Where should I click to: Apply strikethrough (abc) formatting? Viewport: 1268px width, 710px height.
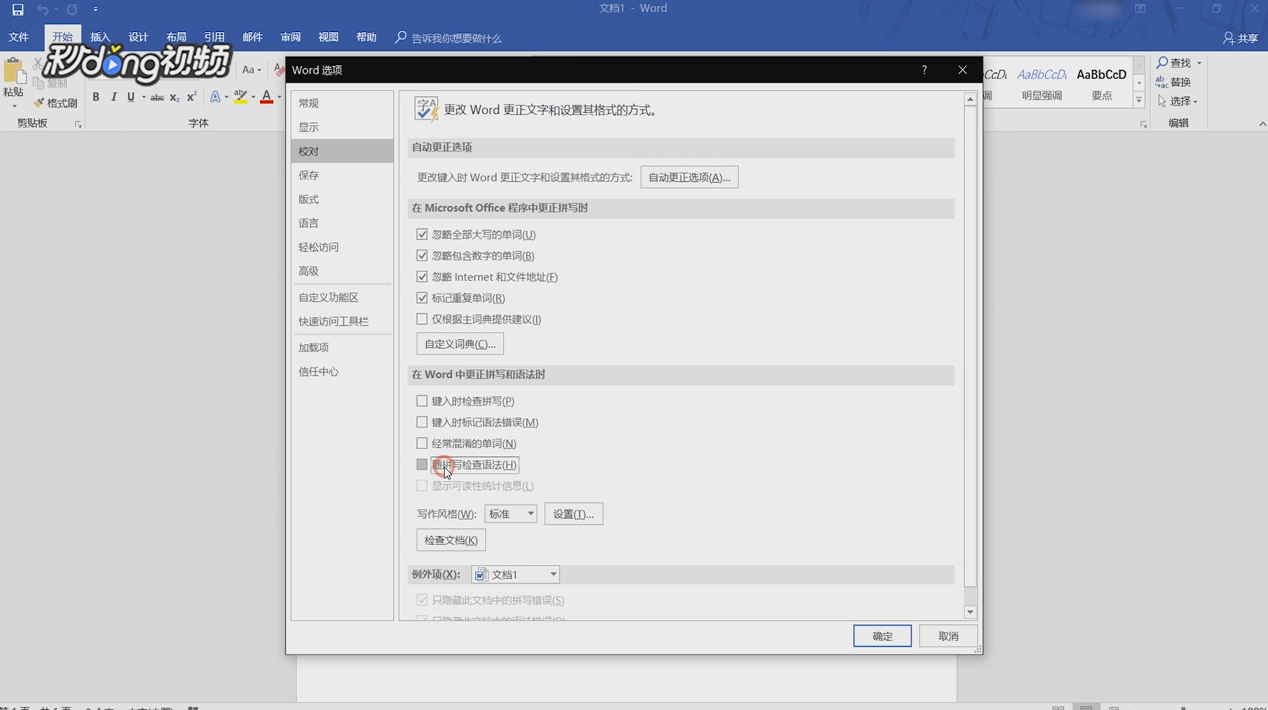tap(157, 97)
